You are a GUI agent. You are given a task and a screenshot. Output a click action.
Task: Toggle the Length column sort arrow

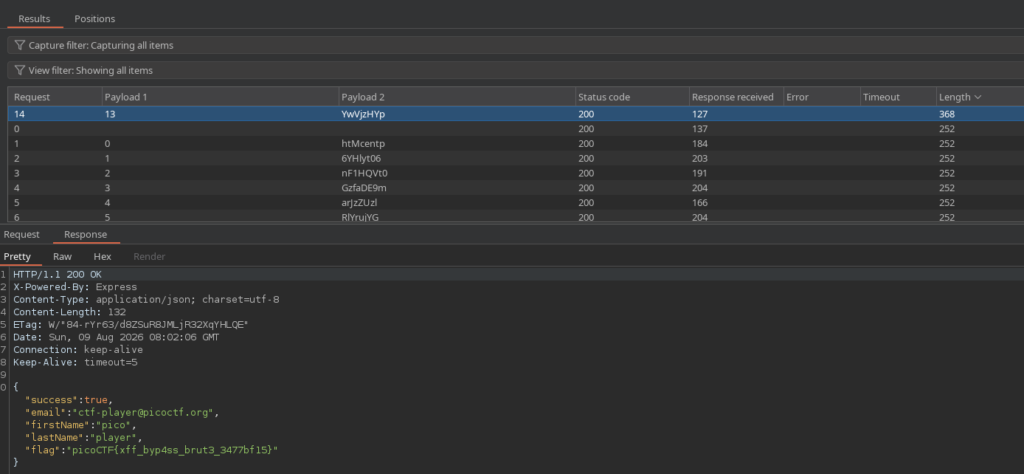(978, 97)
